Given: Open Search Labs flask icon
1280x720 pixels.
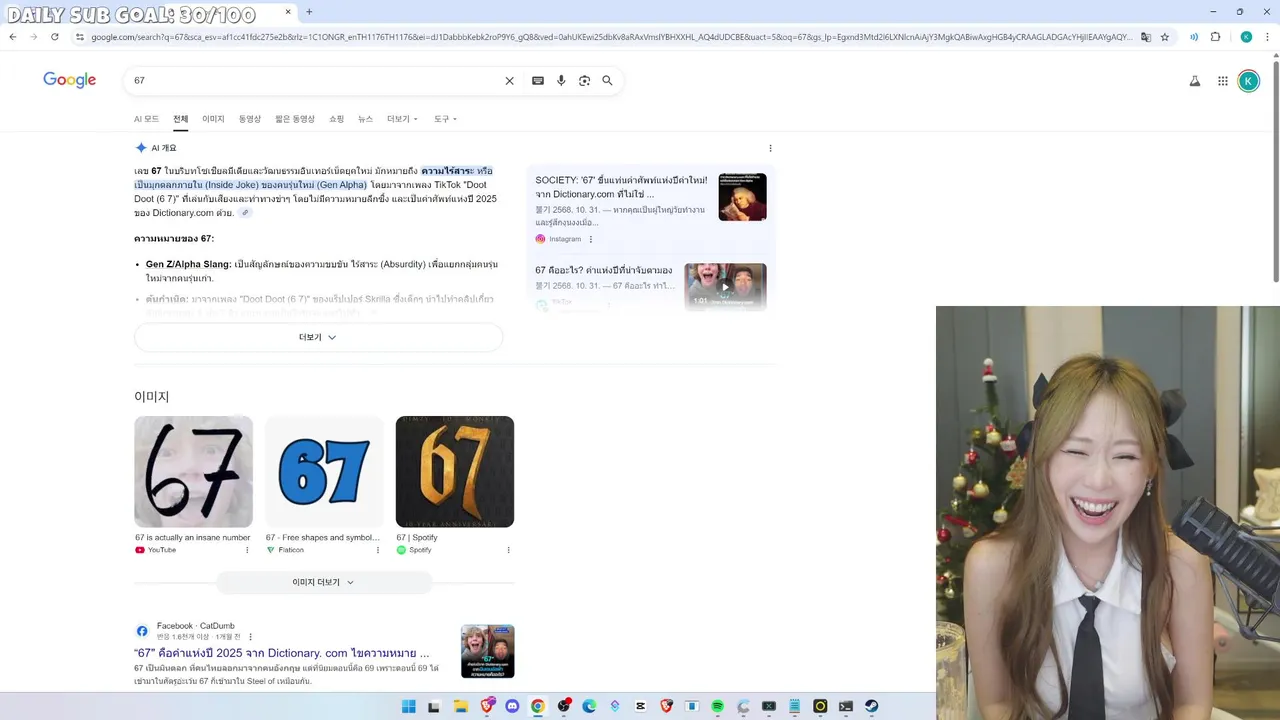Looking at the screenshot, I should click(x=1194, y=81).
